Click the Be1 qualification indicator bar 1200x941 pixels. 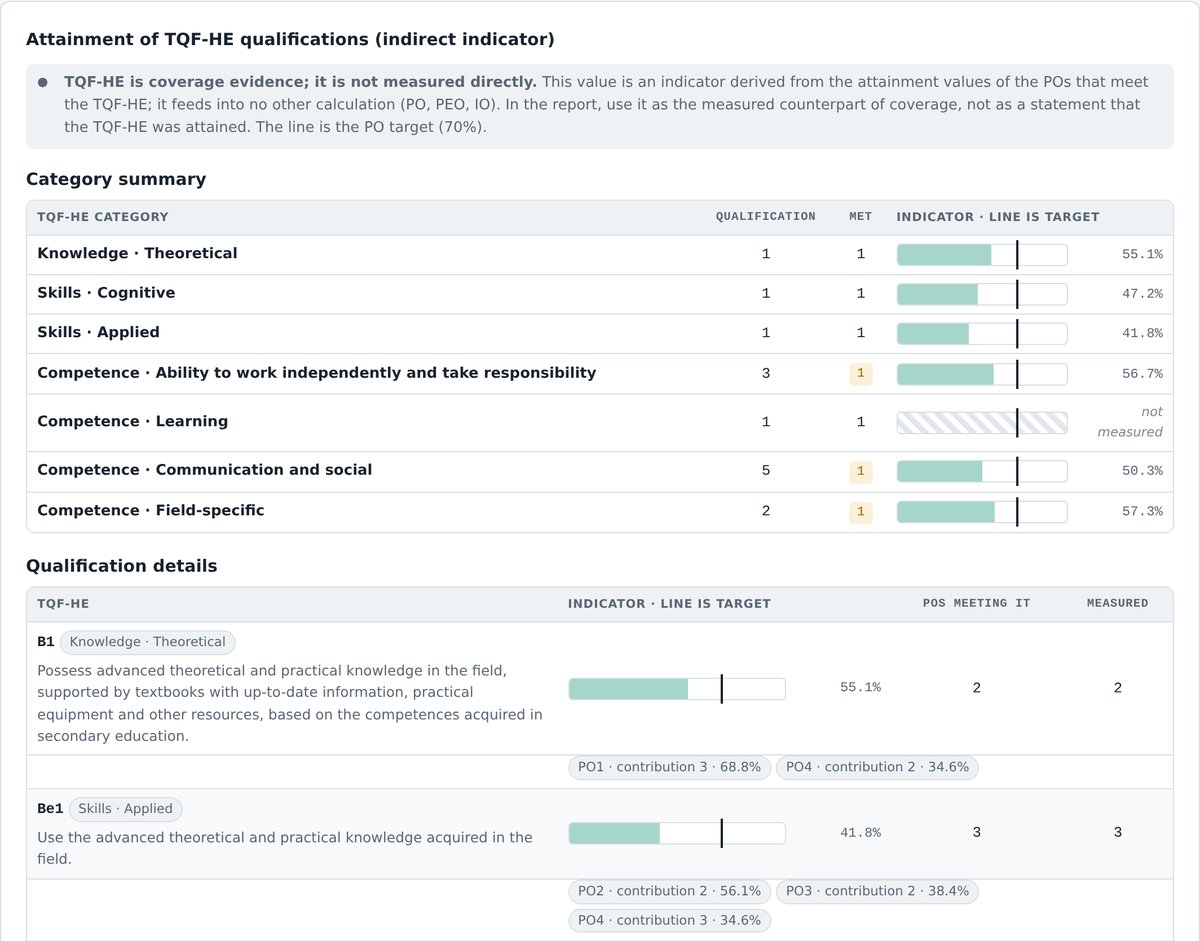(x=677, y=833)
